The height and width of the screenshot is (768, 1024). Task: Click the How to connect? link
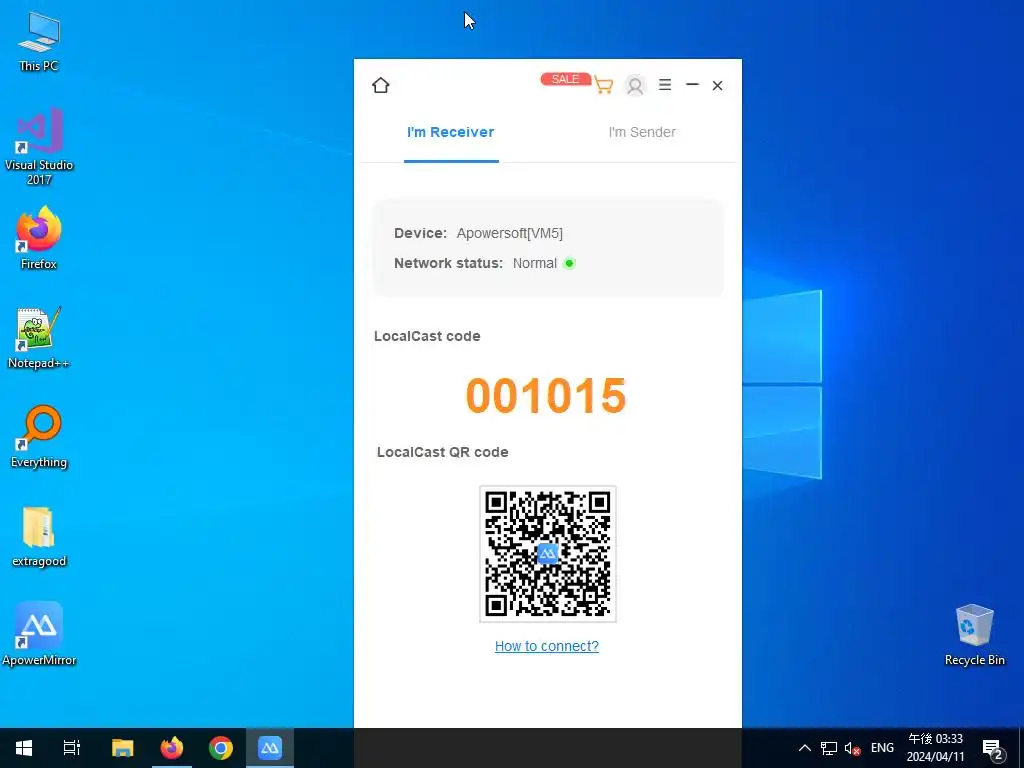[547, 646]
